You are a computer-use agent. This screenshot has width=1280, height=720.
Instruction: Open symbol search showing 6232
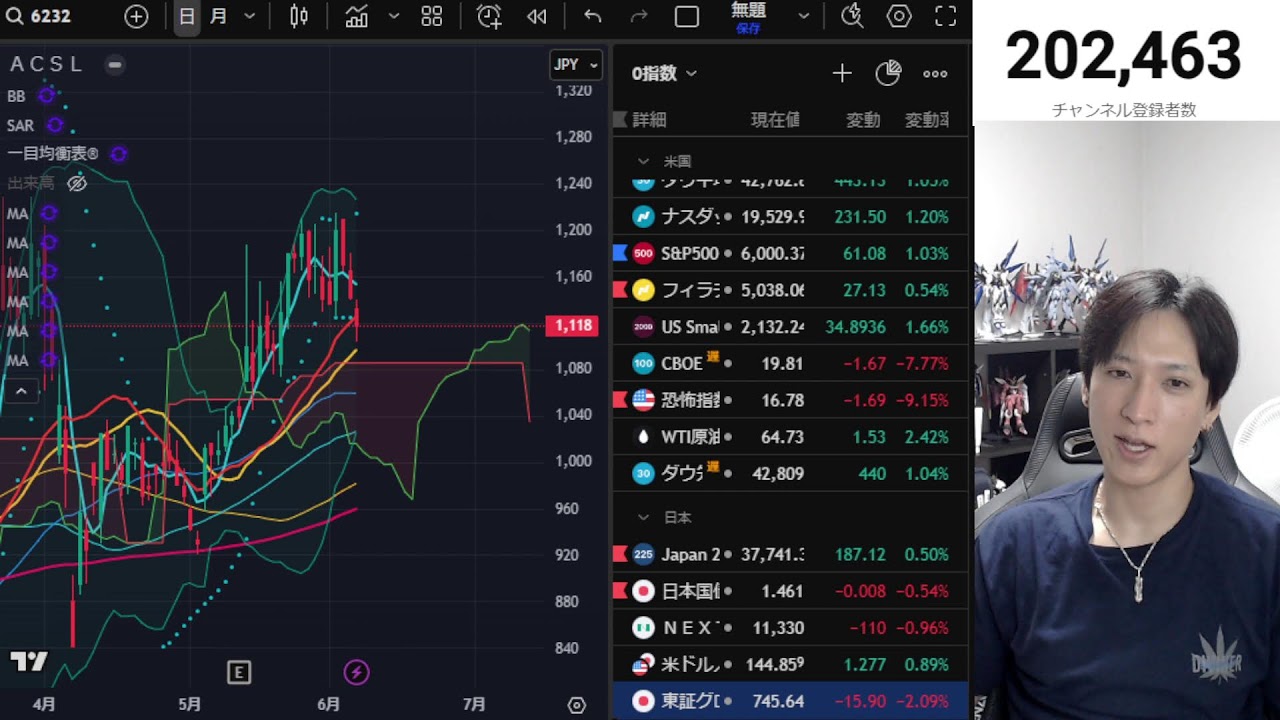42,16
